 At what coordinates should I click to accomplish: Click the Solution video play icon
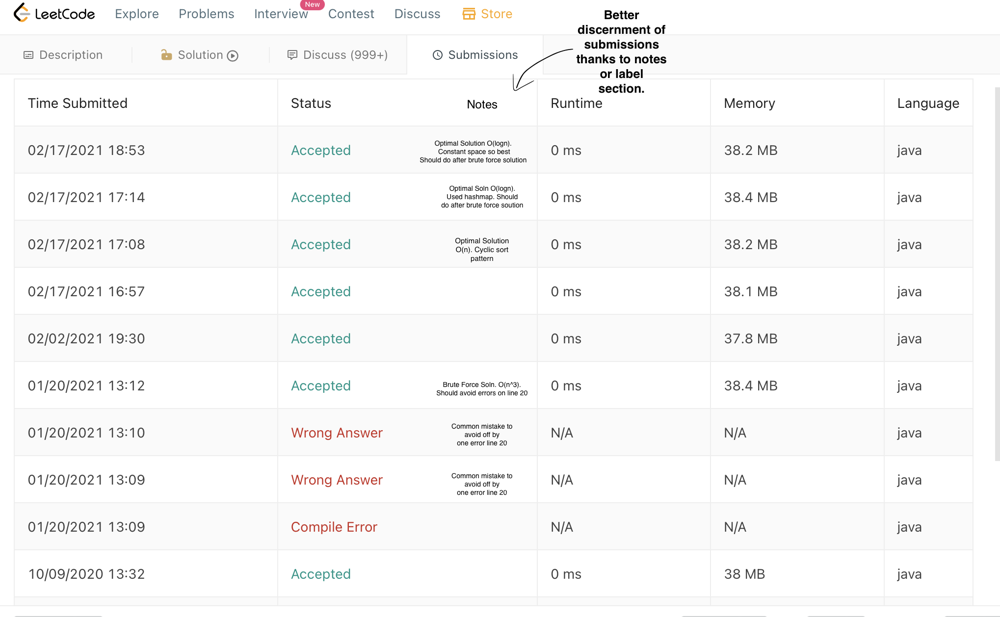[x=233, y=56]
